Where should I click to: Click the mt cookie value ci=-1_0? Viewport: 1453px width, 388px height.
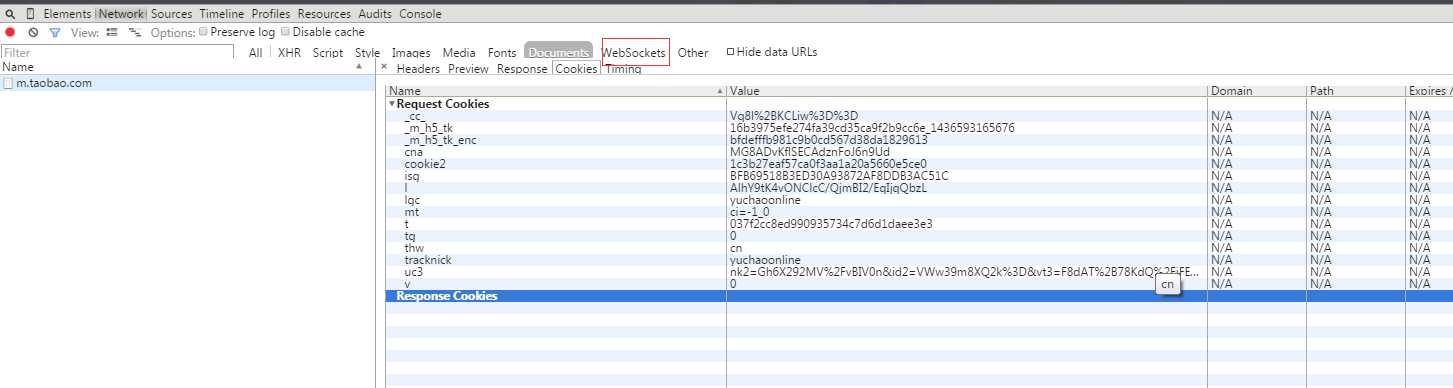(x=750, y=212)
